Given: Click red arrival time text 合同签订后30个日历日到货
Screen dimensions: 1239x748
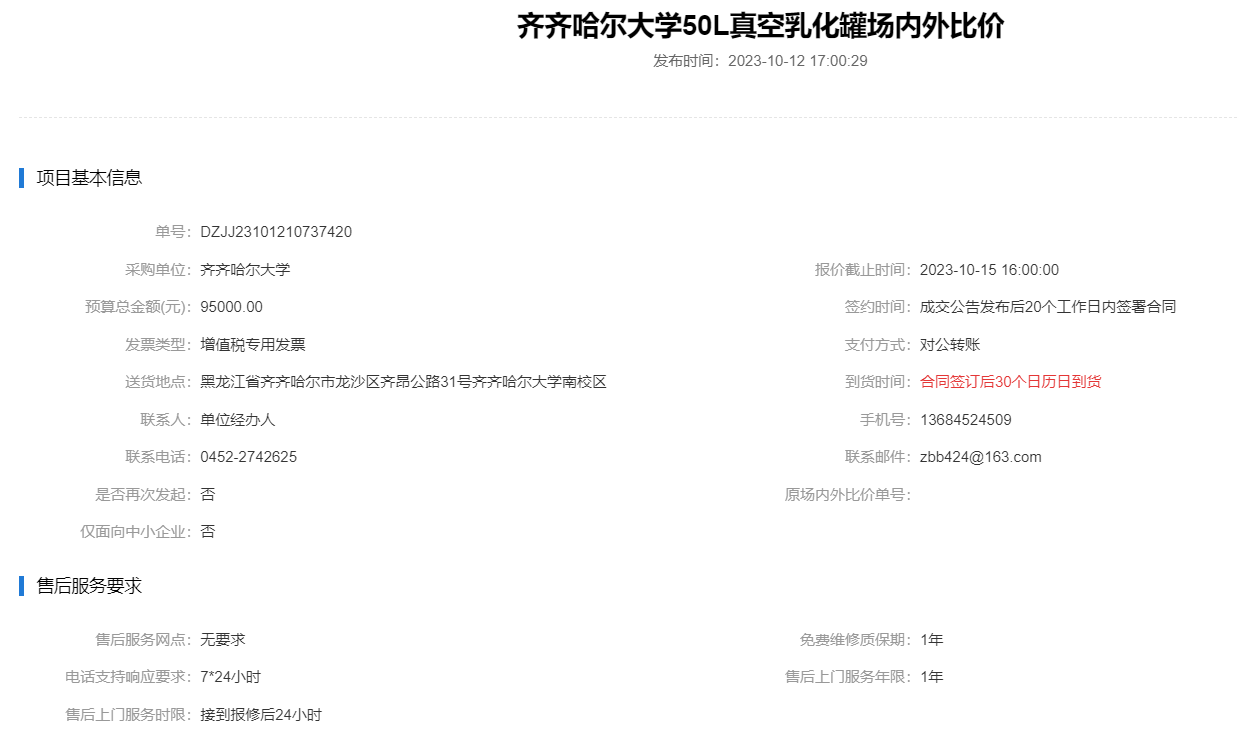Looking at the screenshot, I should click(x=1010, y=382).
